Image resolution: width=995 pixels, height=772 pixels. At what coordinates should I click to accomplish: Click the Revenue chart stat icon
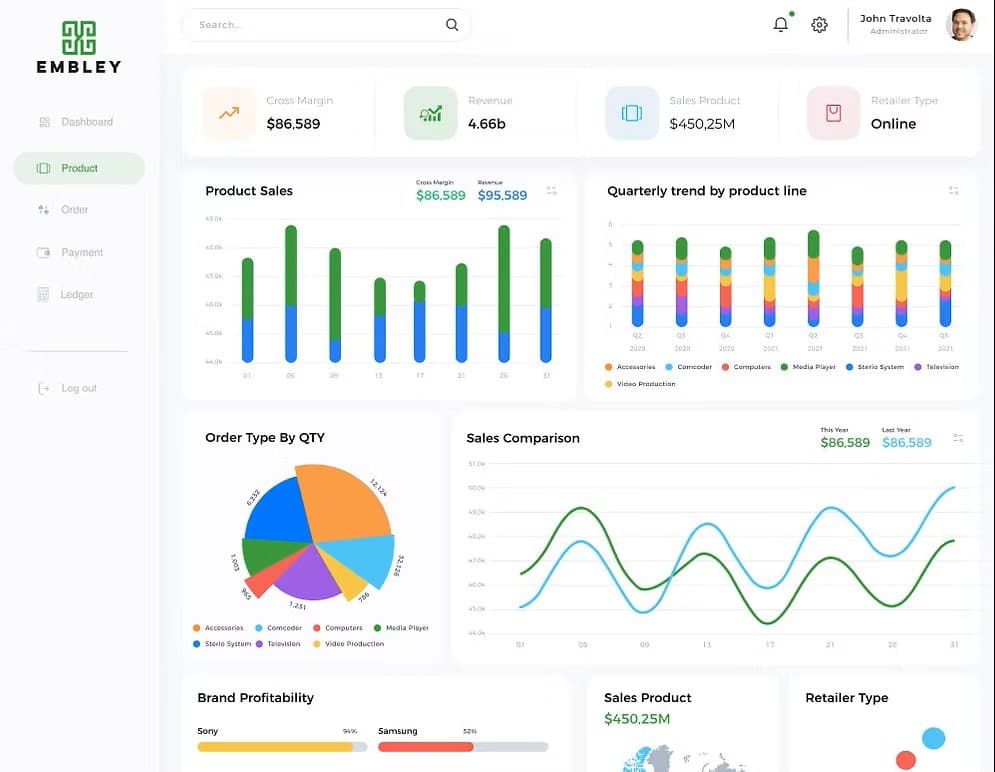click(x=429, y=112)
